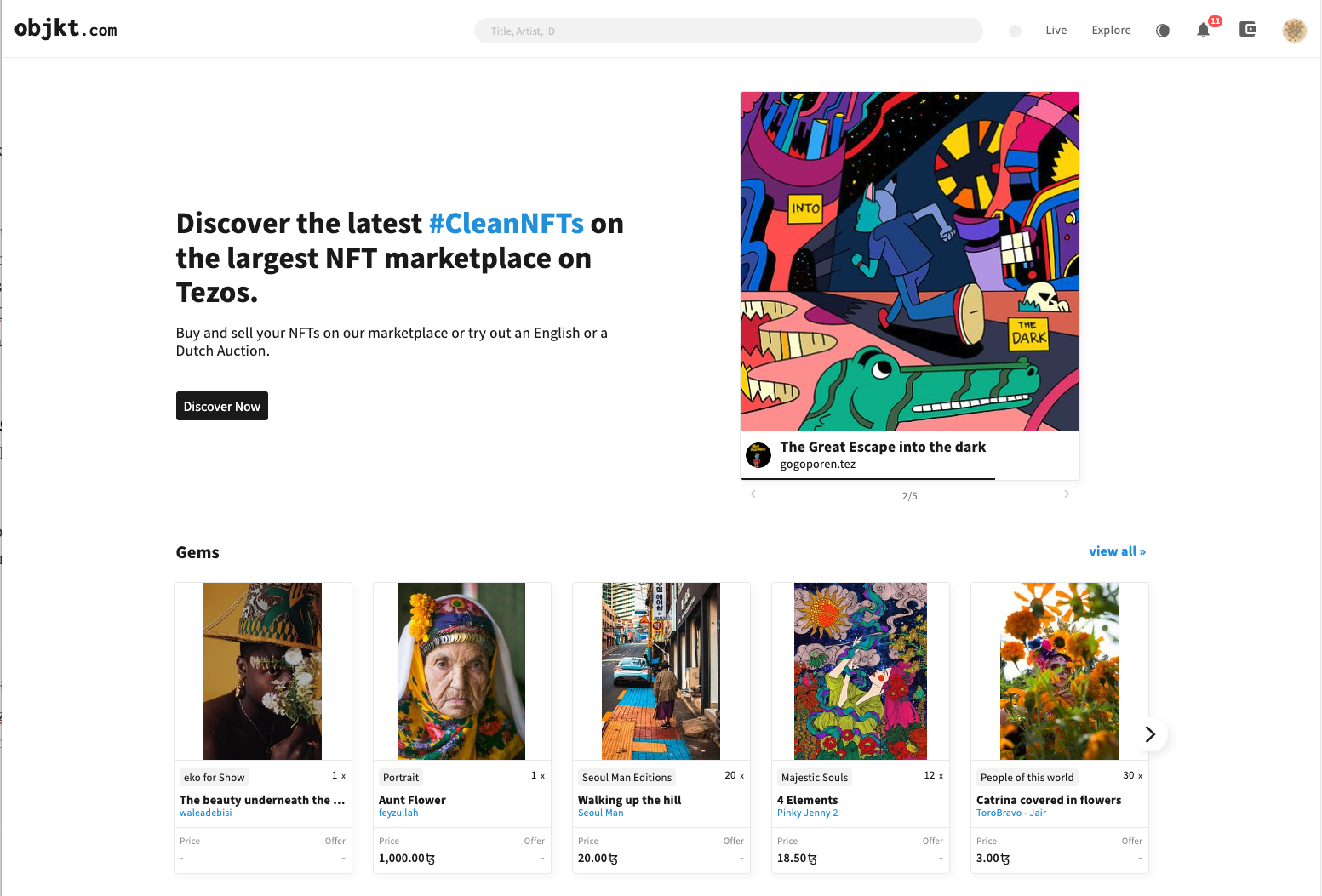1322x896 pixels.
Task: Open the Aunt Flower artwork thumbnail
Action: [461, 671]
